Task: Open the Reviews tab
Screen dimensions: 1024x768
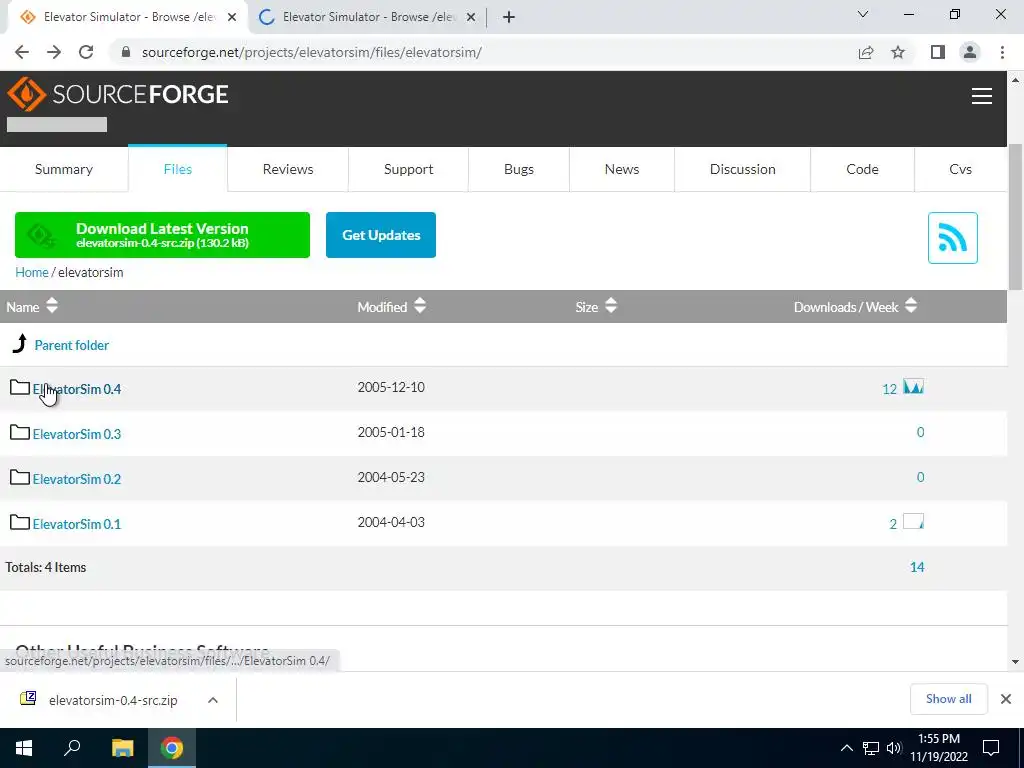Action: click(x=288, y=169)
